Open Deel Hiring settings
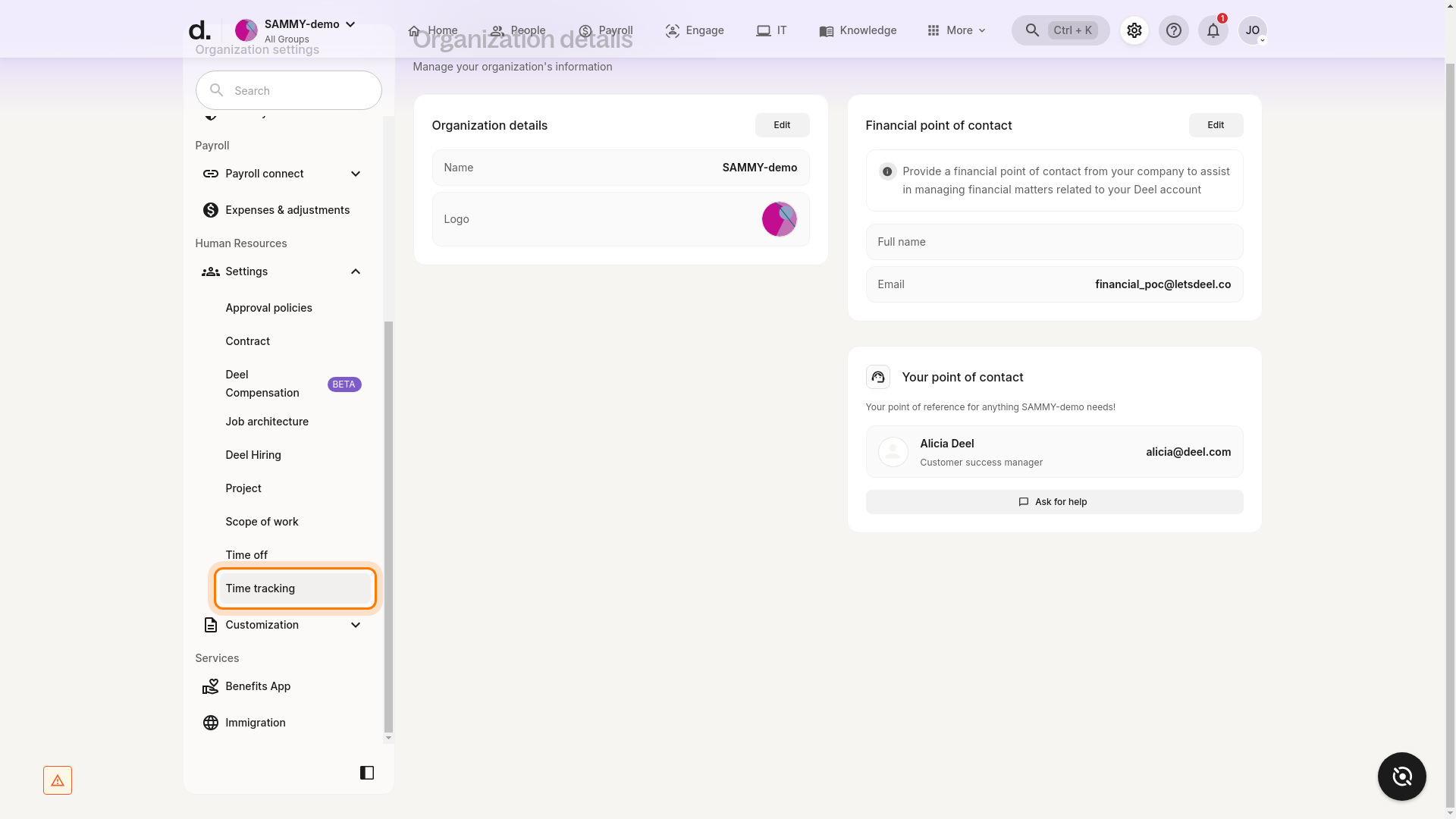 [x=253, y=455]
